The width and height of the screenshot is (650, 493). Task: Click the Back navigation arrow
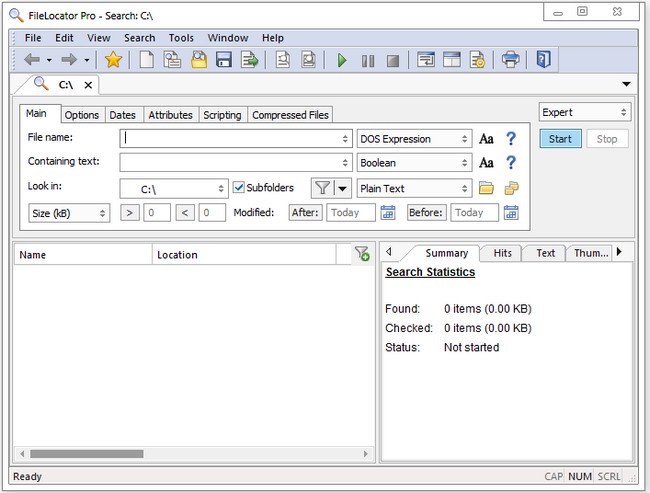pos(32,60)
